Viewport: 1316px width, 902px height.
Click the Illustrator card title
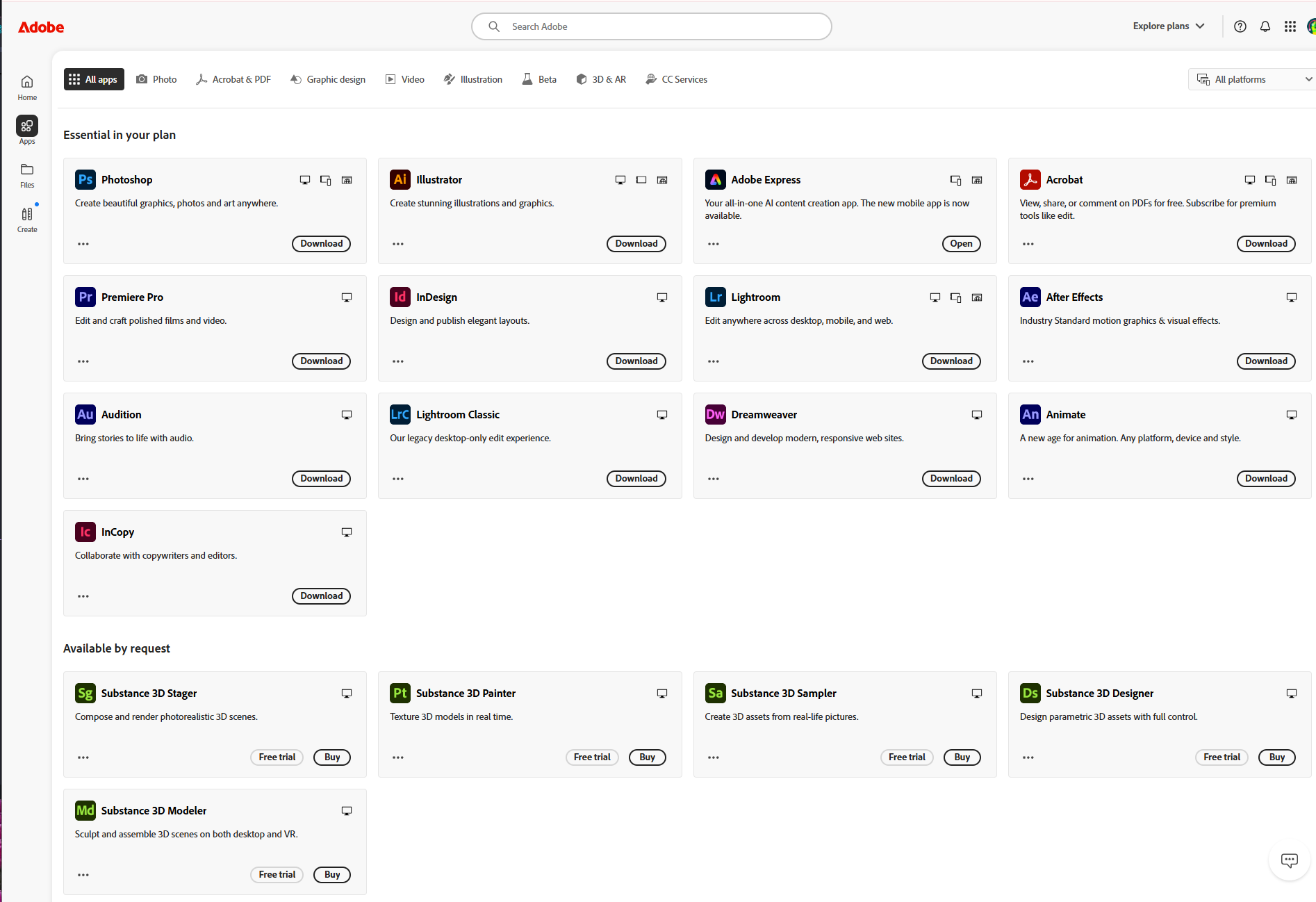[x=439, y=180]
